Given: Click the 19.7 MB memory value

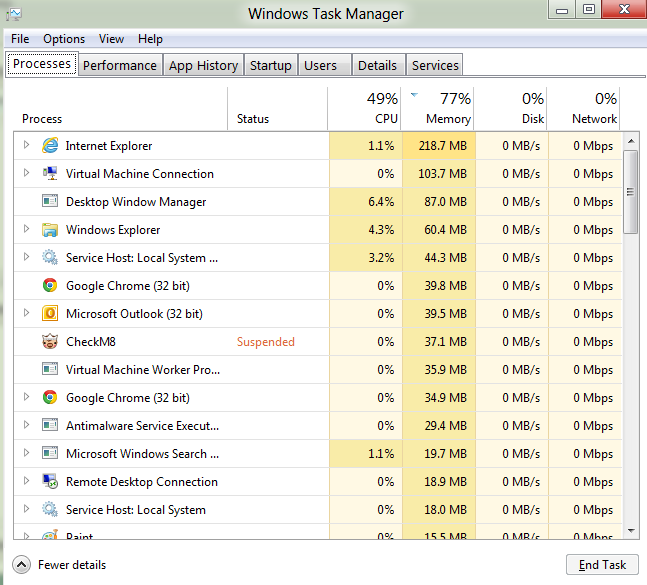Looking at the screenshot, I should pos(446,453).
